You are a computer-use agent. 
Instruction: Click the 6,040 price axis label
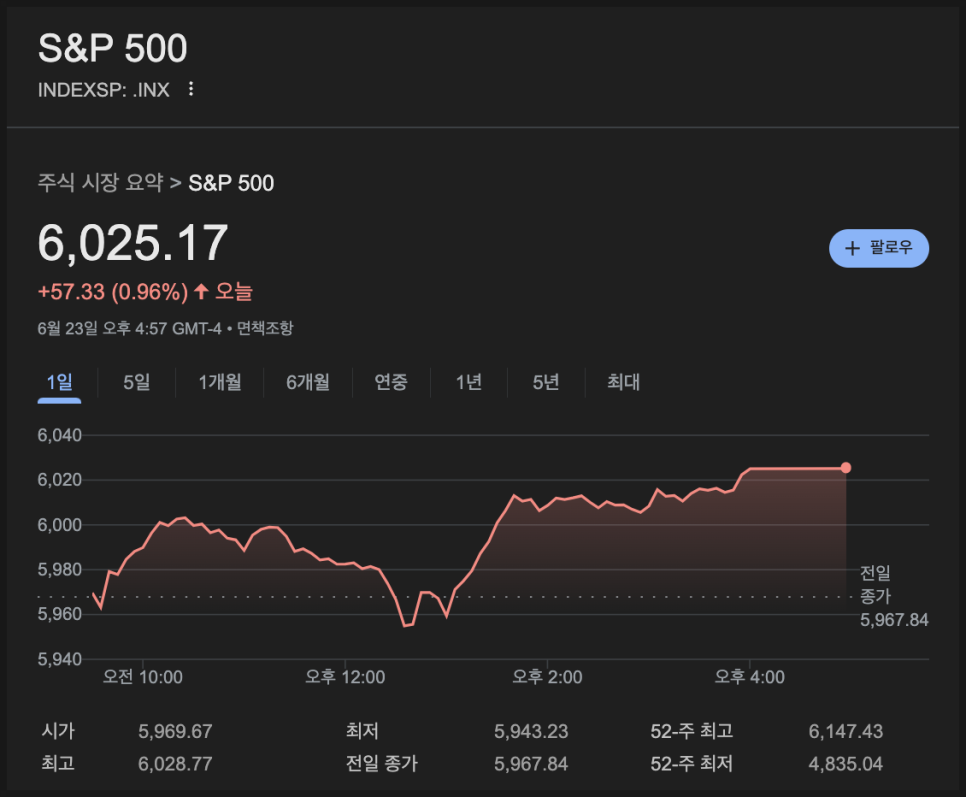pyautogui.click(x=60, y=435)
